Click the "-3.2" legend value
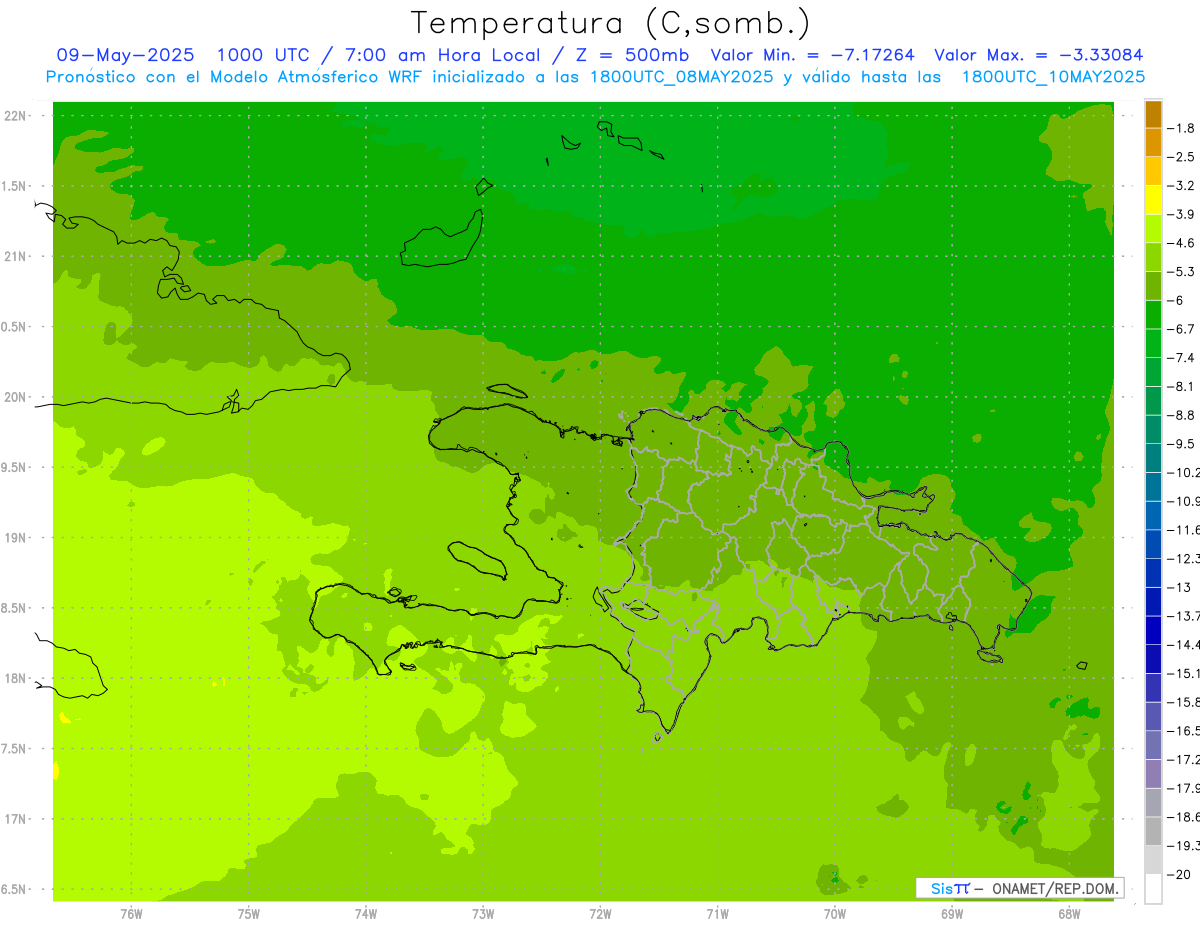The image size is (1200, 927). 1181,186
